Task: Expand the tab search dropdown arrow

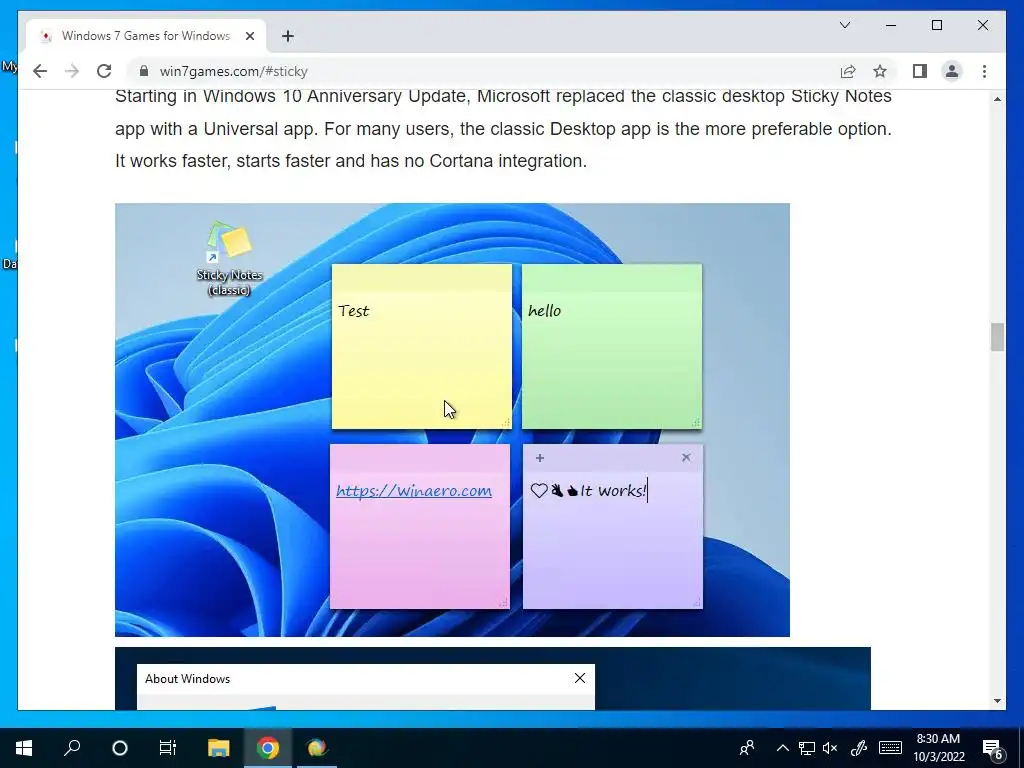Action: coord(844,25)
